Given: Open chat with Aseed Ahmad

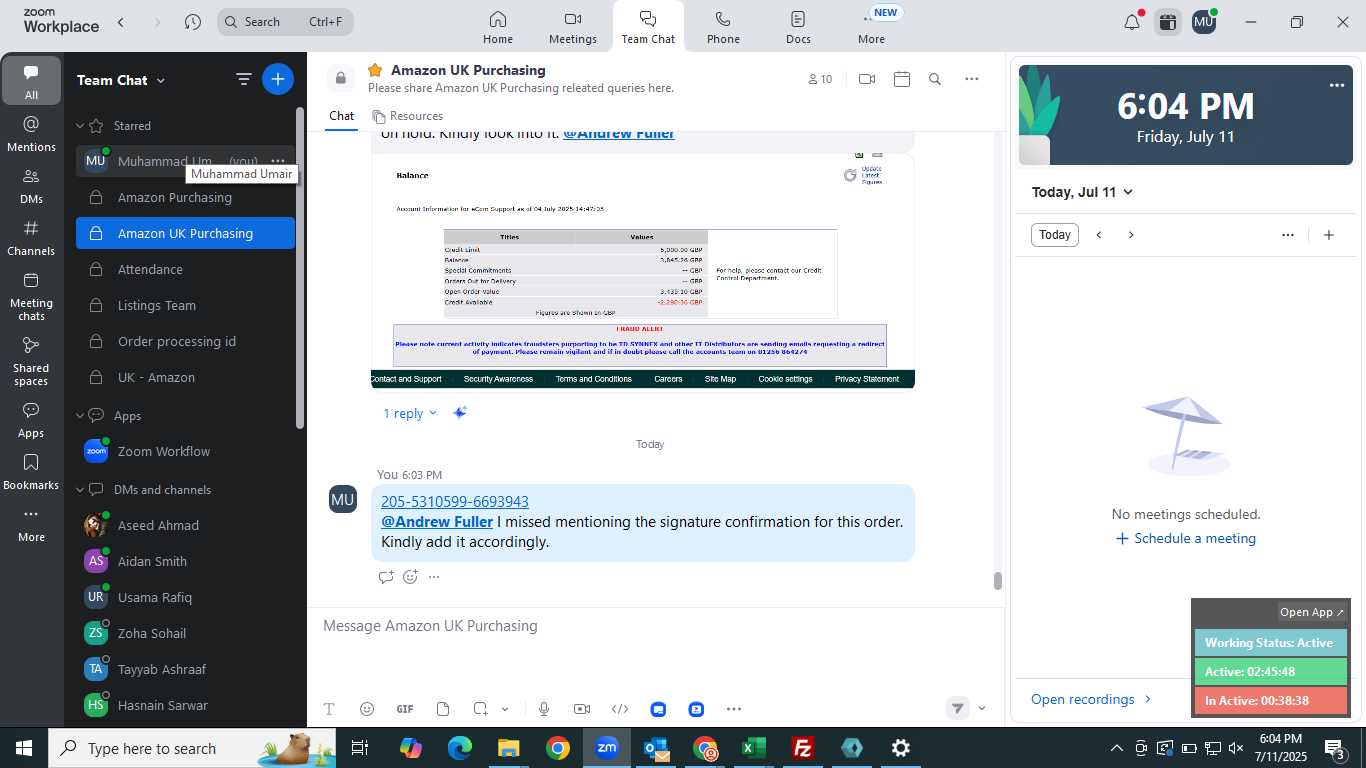Looking at the screenshot, I should pyautogui.click(x=185, y=525).
